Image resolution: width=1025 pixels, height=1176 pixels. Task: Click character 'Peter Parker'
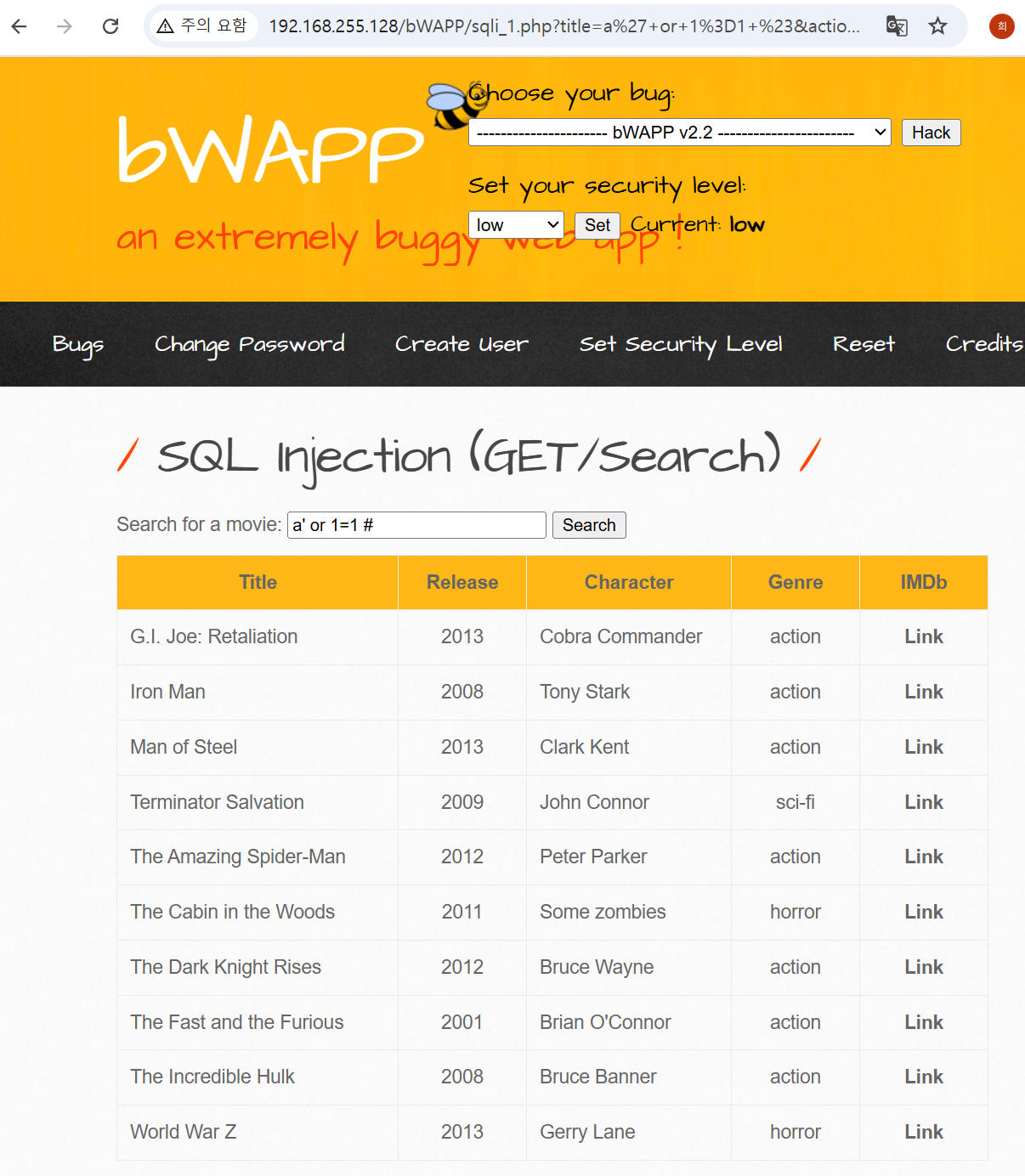pos(593,857)
